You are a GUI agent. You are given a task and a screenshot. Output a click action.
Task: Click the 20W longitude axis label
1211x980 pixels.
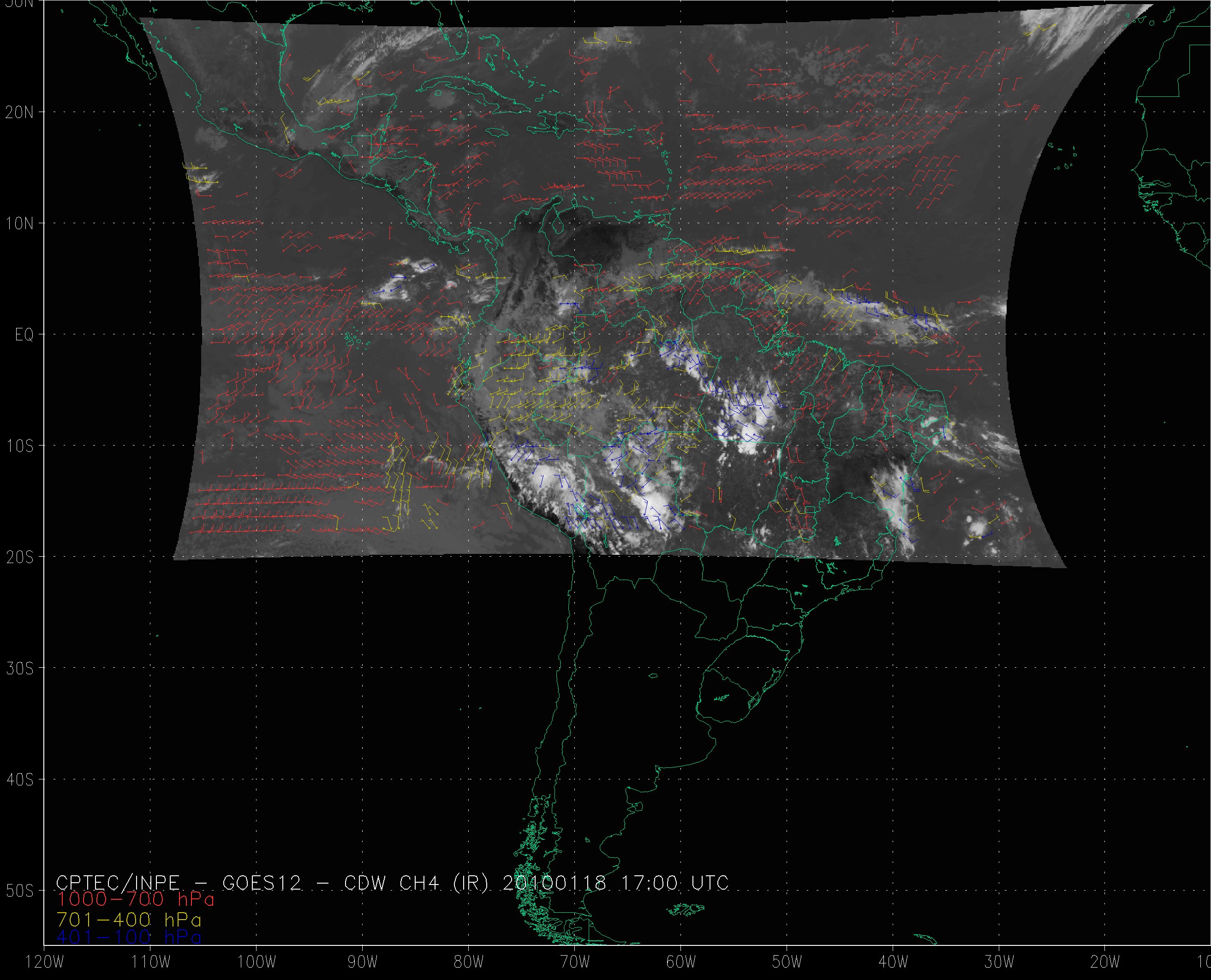(x=1105, y=962)
